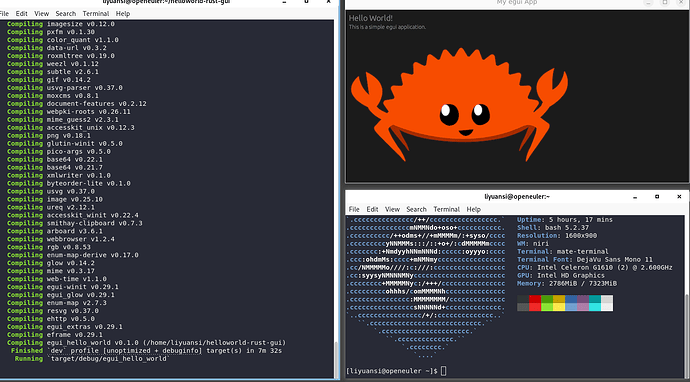Open Help menu in helloworld-rust-gui terminal

coord(122,14)
